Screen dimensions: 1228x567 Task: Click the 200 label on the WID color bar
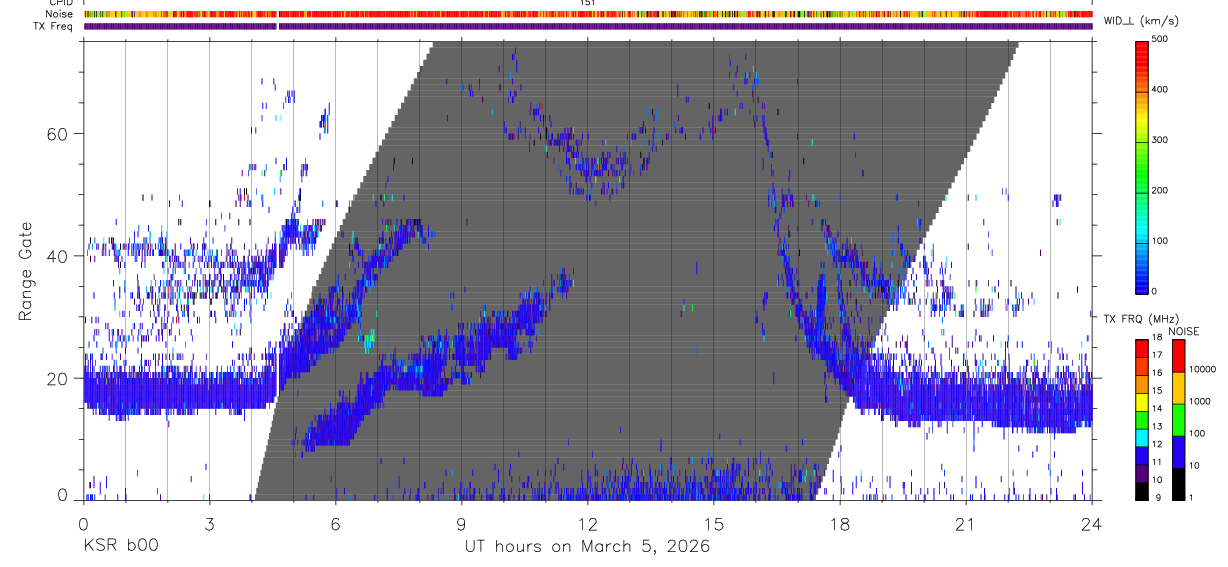1160,190
